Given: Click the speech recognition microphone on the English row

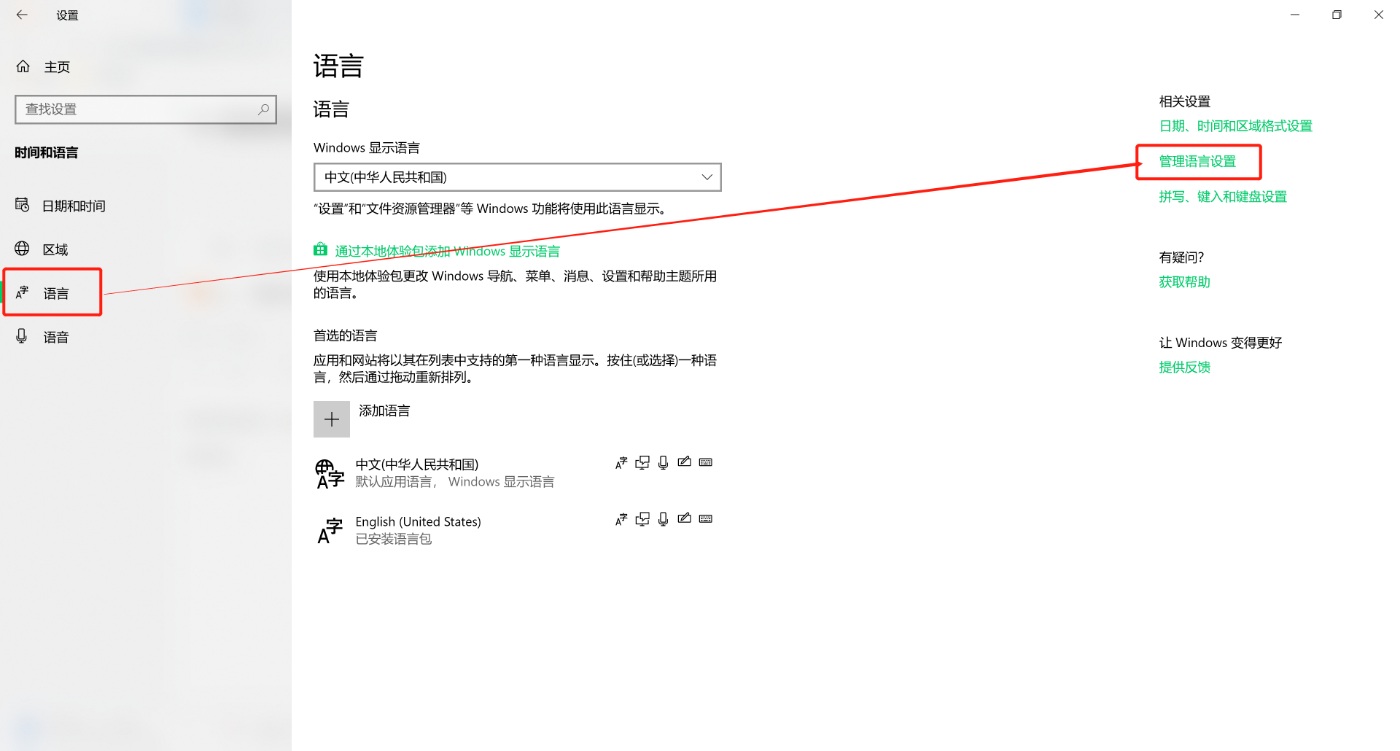Looking at the screenshot, I should click(x=663, y=519).
